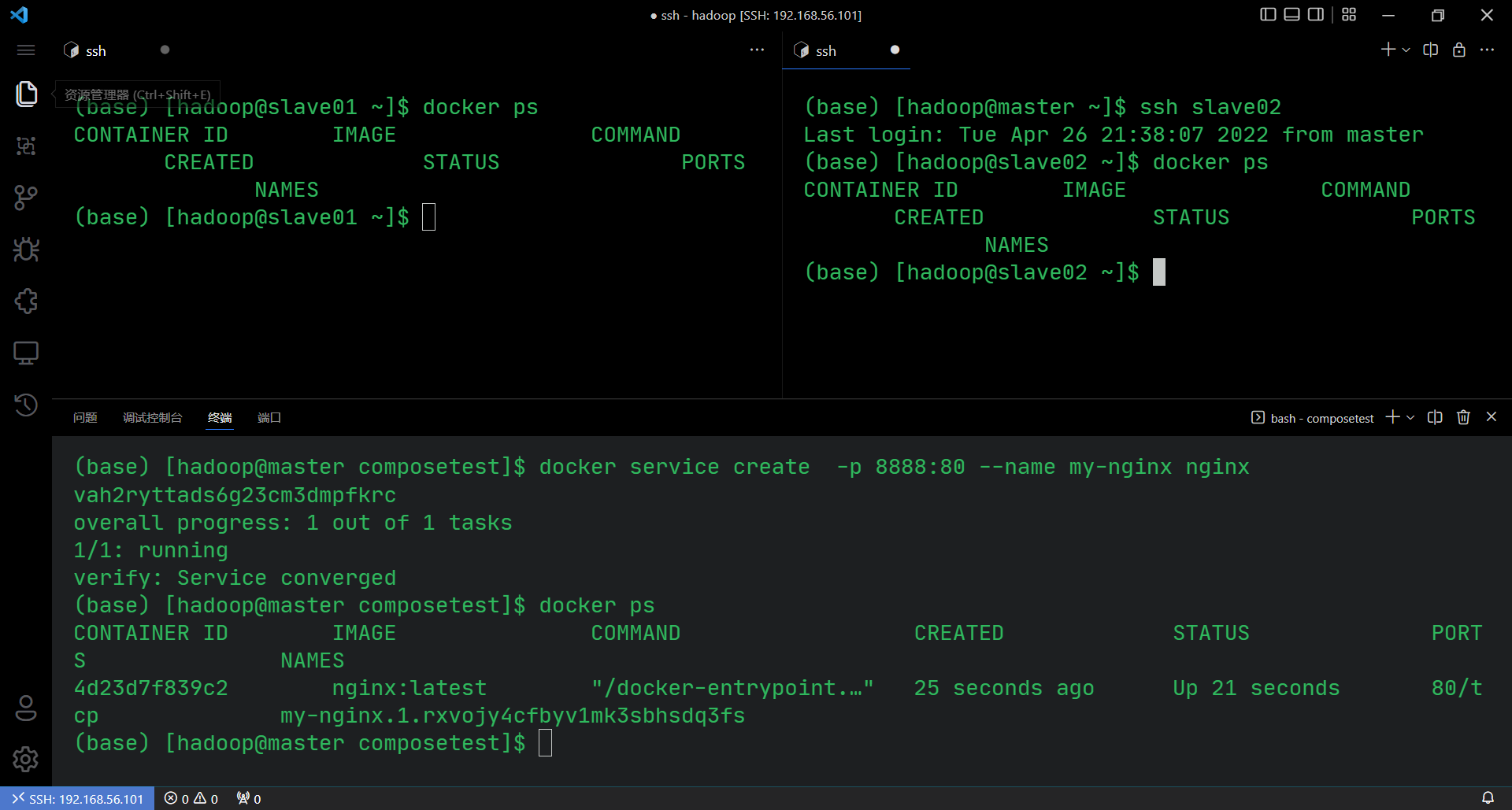Close the bottom panel
The width and height of the screenshot is (1512, 810).
tap(1492, 416)
